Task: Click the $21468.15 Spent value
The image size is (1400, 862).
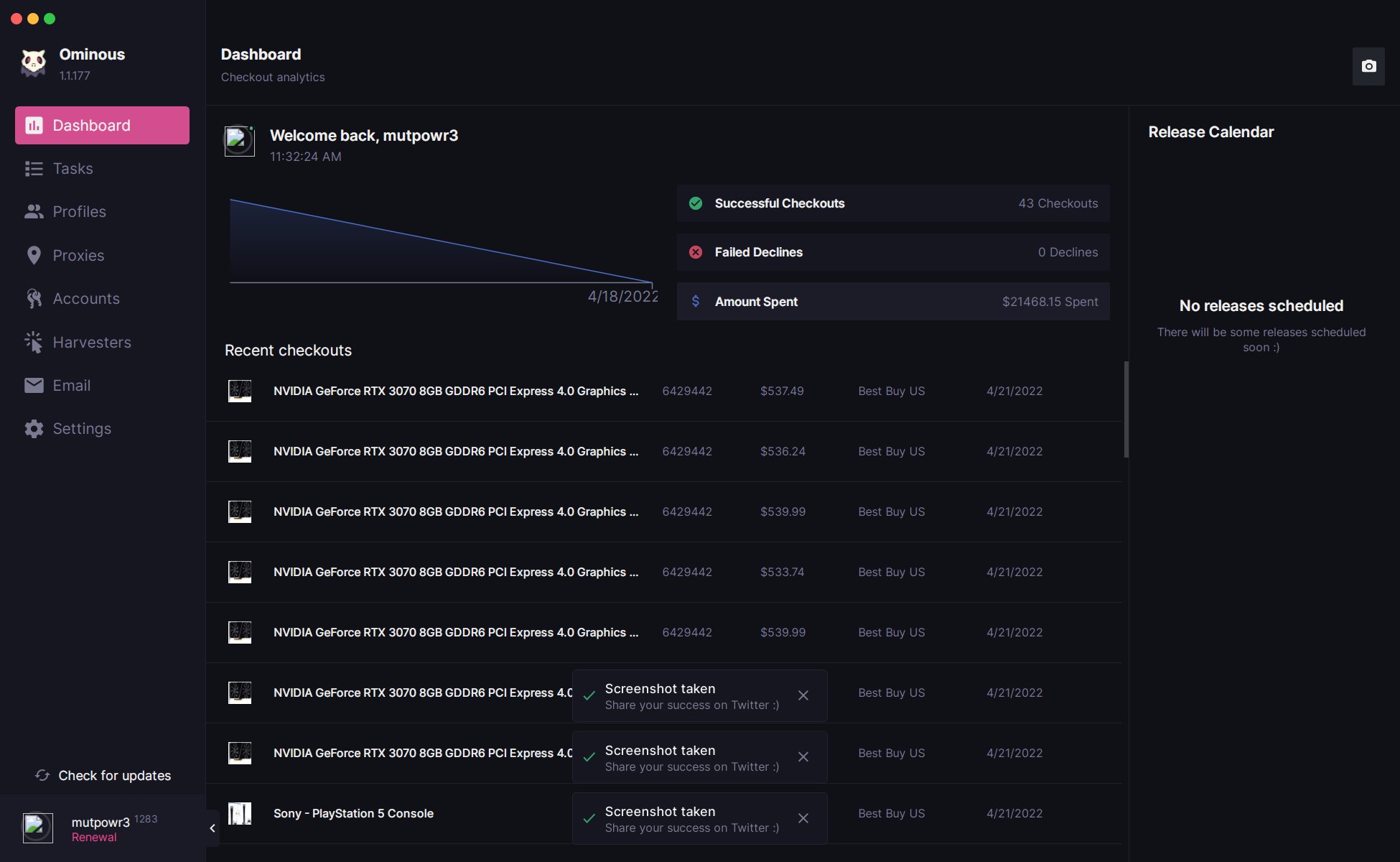Action: [1050, 302]
